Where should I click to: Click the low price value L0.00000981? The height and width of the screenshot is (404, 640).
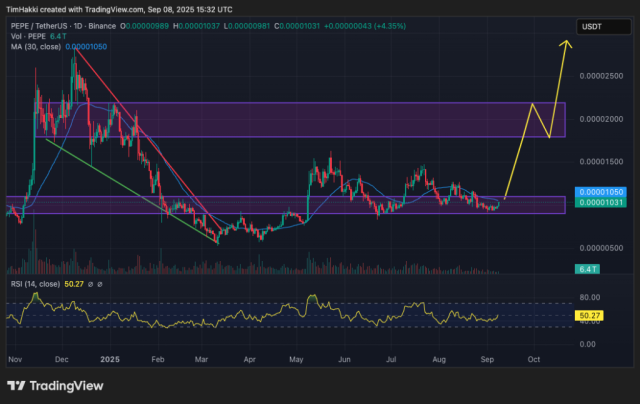click(x=247, y=26)
